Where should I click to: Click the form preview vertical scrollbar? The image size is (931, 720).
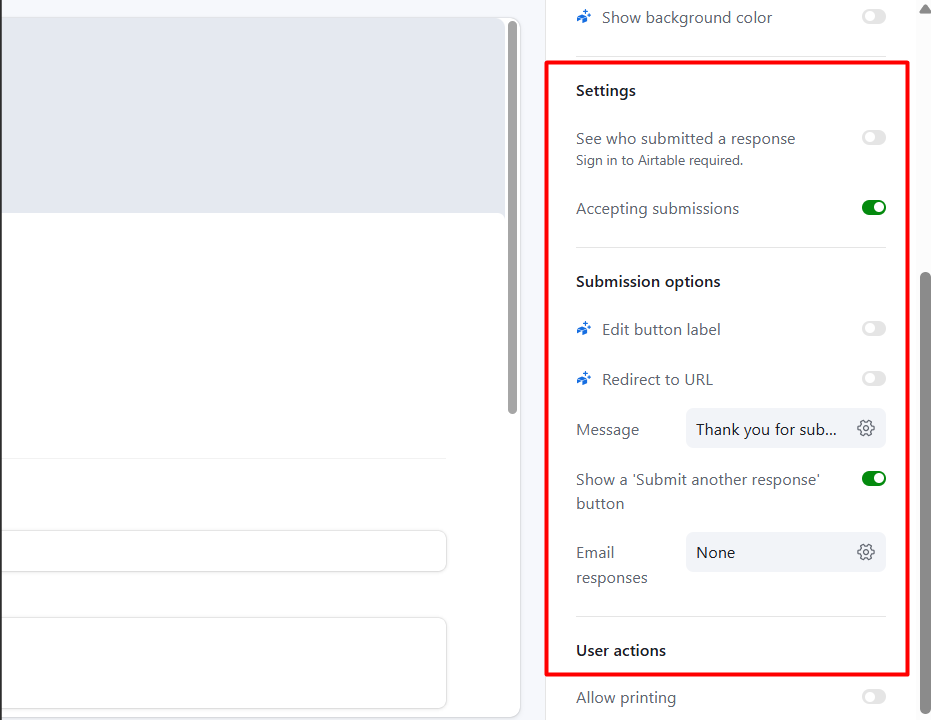pos(513,215)
